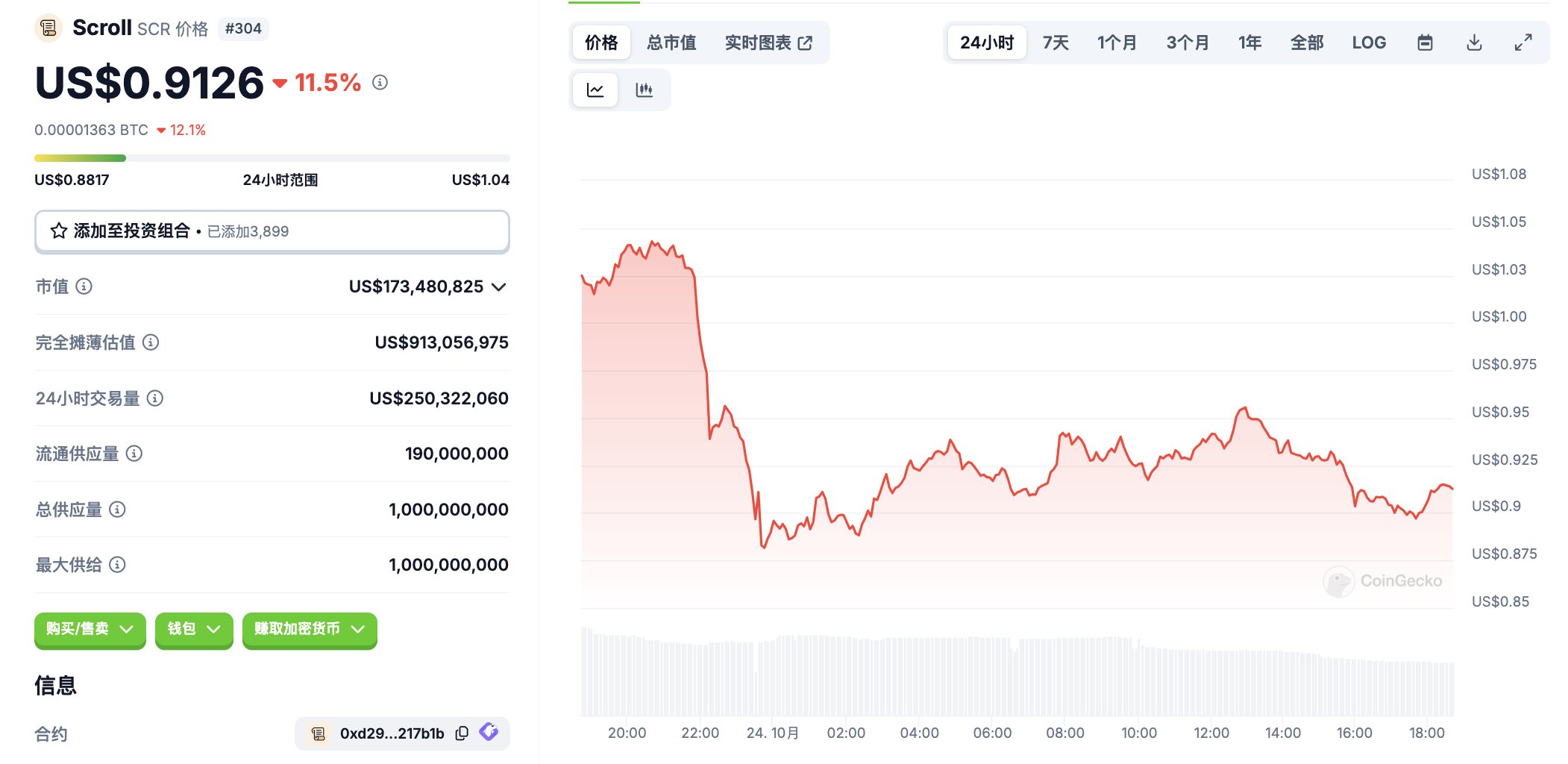This screenshot has height=764, width=1568.
Task: Open the 钱包 dropdown
Action: (194, 629)
